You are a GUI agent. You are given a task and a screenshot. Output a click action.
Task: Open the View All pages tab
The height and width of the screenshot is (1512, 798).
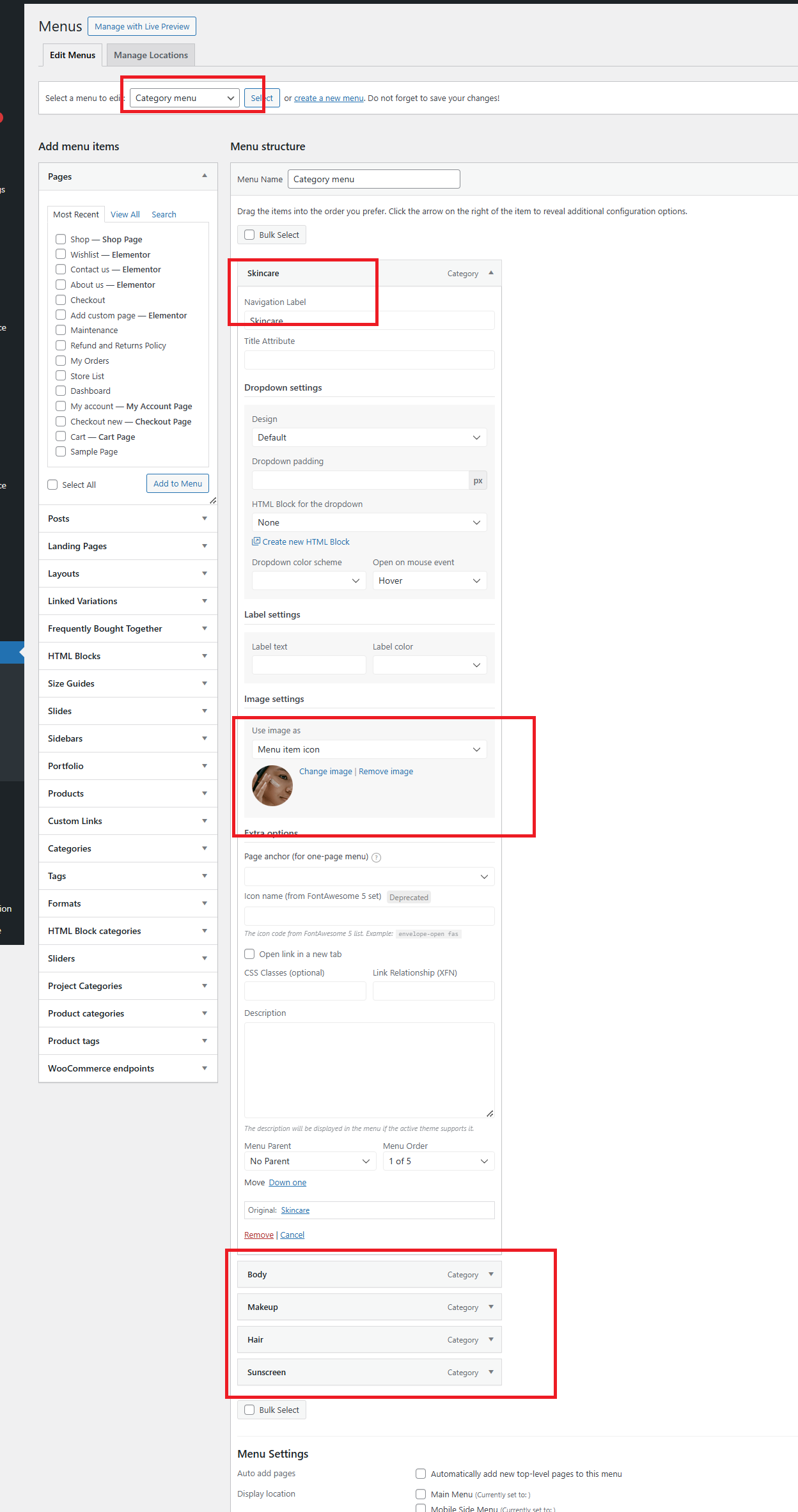tap(125, 214)
